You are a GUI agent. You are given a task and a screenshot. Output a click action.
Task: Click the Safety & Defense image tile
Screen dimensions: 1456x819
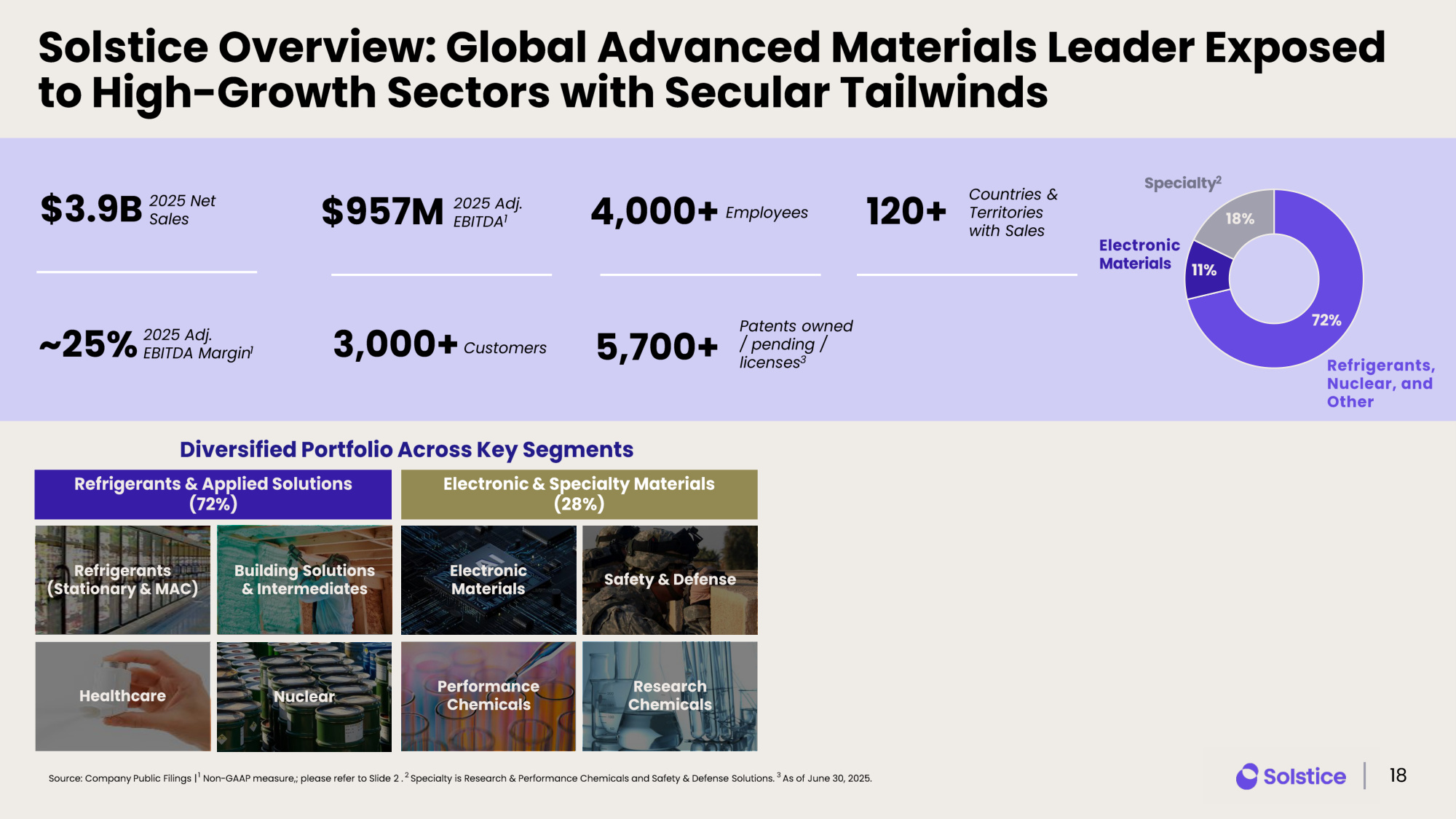point(670,579)
